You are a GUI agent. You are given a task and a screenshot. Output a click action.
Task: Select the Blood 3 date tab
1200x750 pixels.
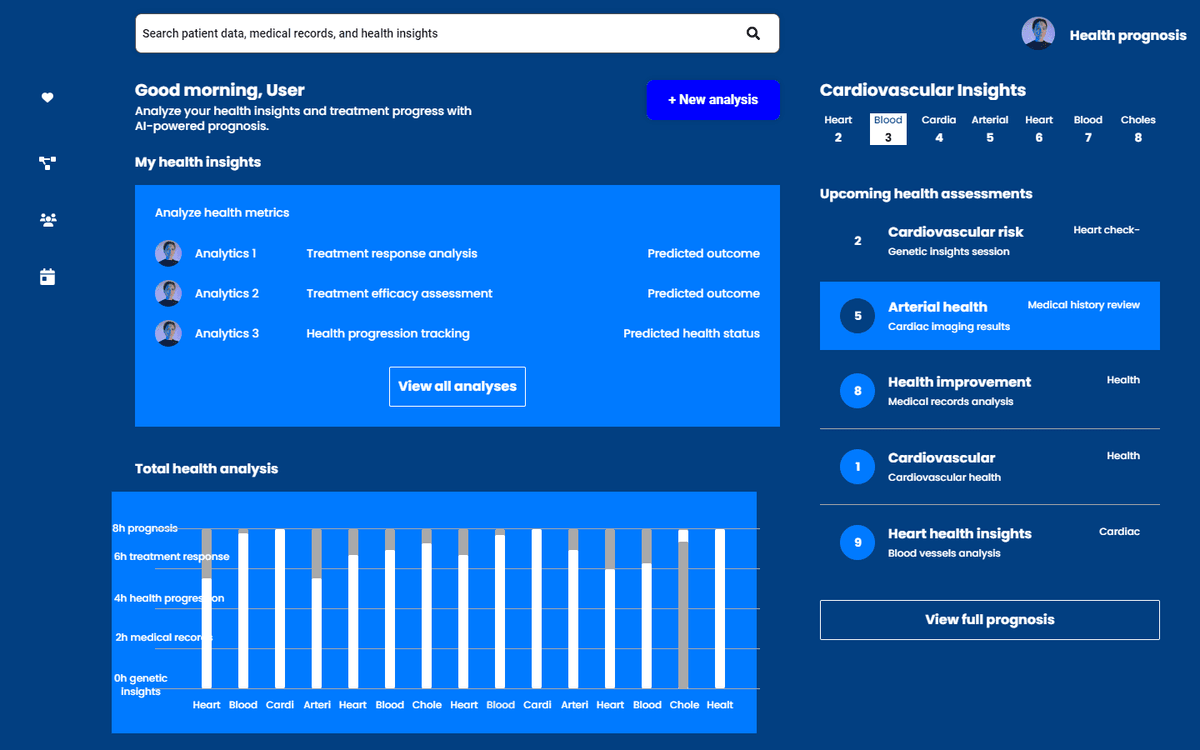pyautogui.click(x=888, y=128)
